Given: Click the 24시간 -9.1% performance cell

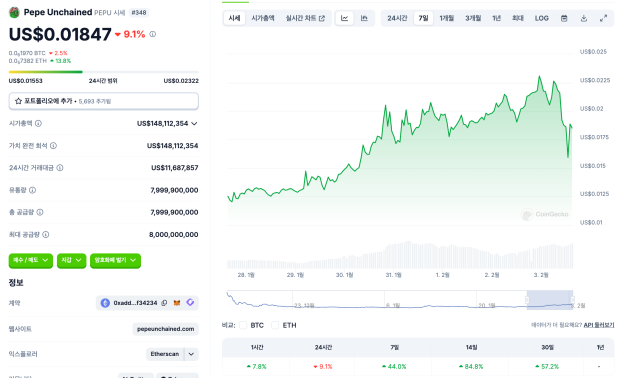Looking at the screenshot, I should pos(323,367).
